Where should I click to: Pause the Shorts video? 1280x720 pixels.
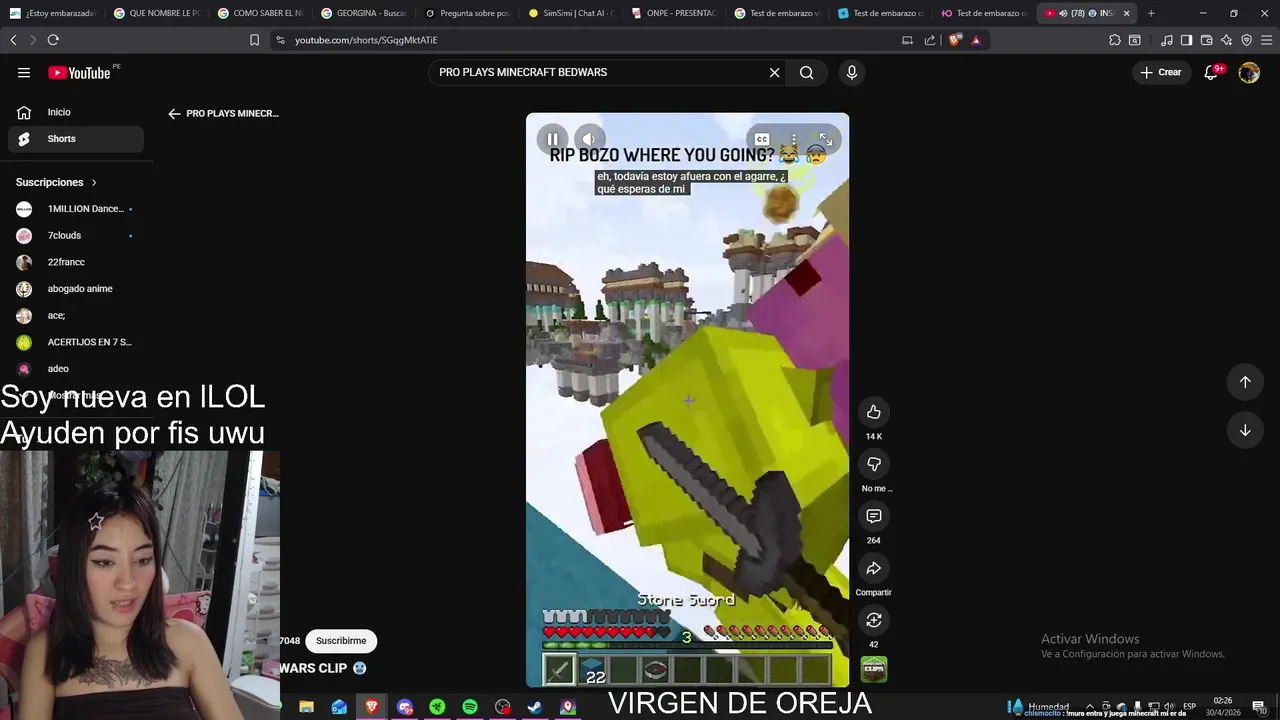[552, 139]
